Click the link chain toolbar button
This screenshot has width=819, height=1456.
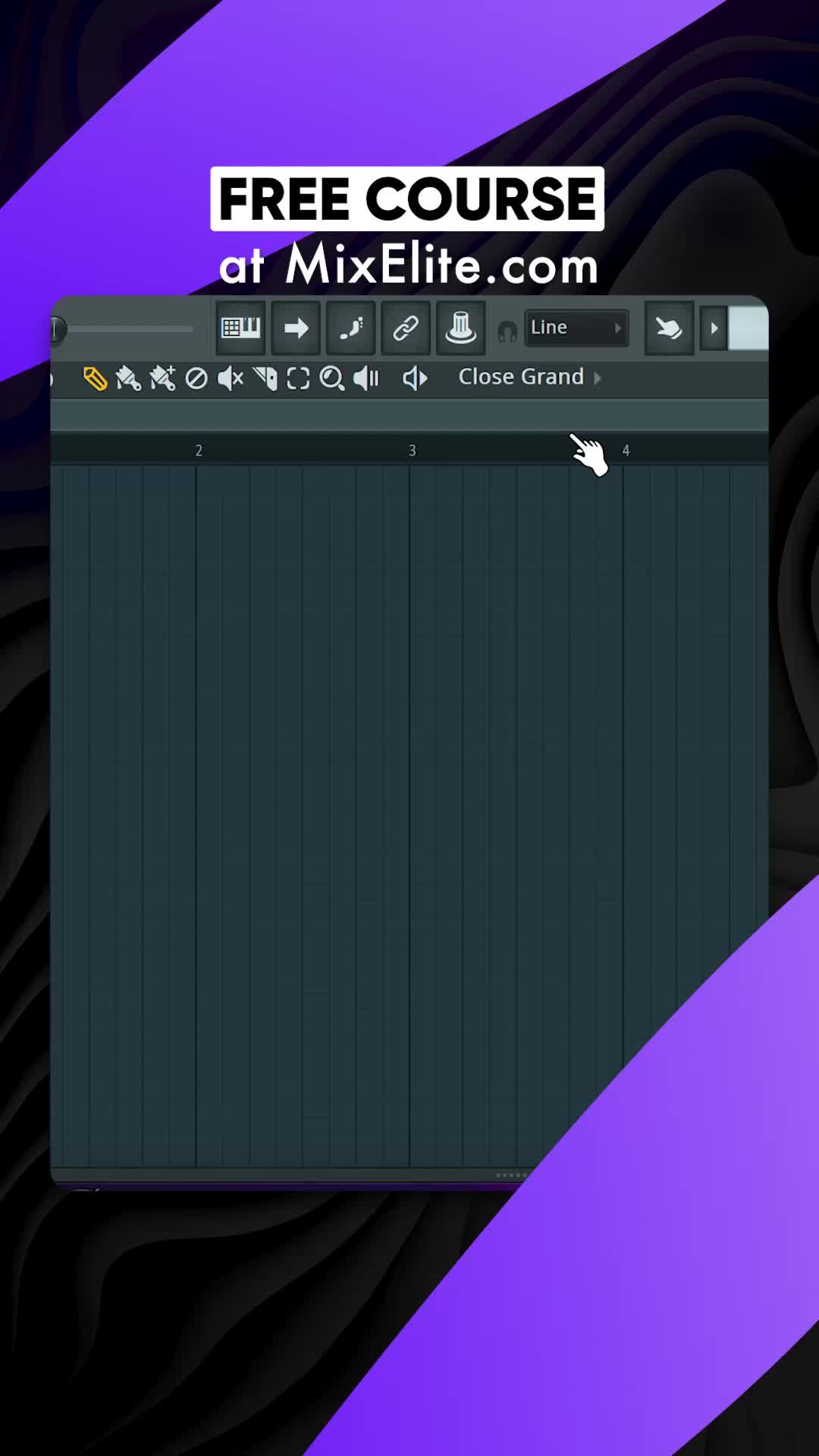(x=406, y=328)
